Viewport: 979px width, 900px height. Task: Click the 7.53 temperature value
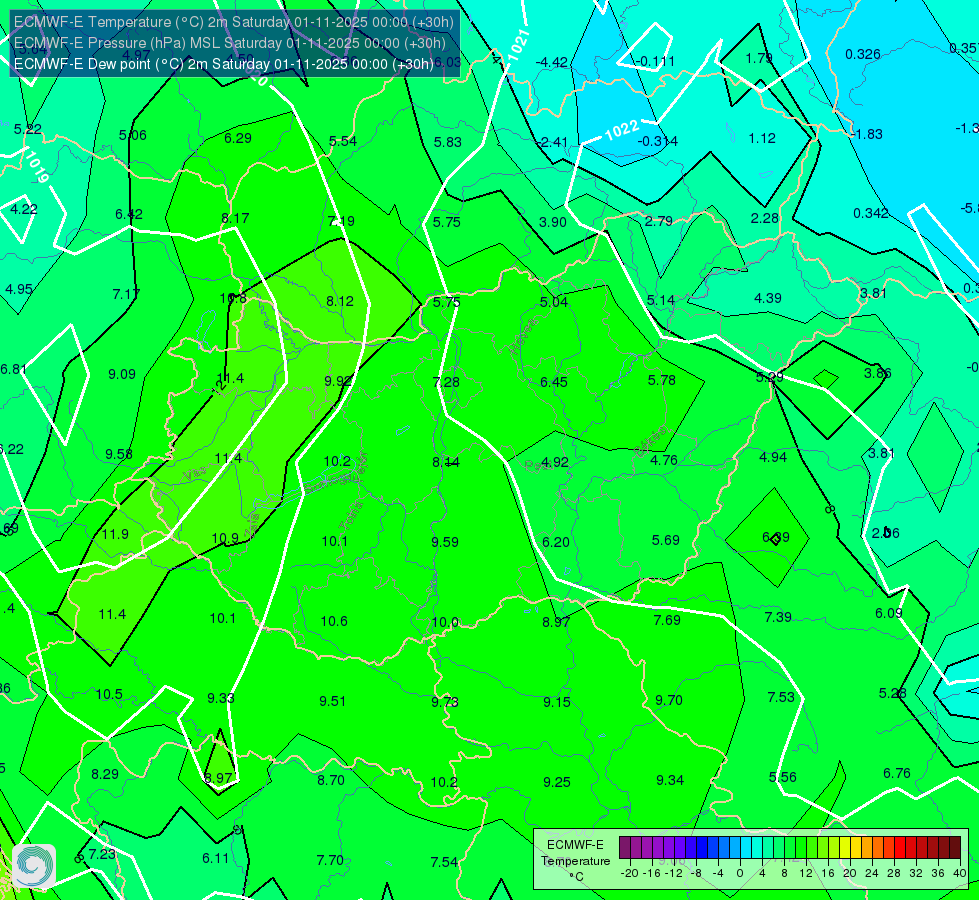(x=781, y=698)
